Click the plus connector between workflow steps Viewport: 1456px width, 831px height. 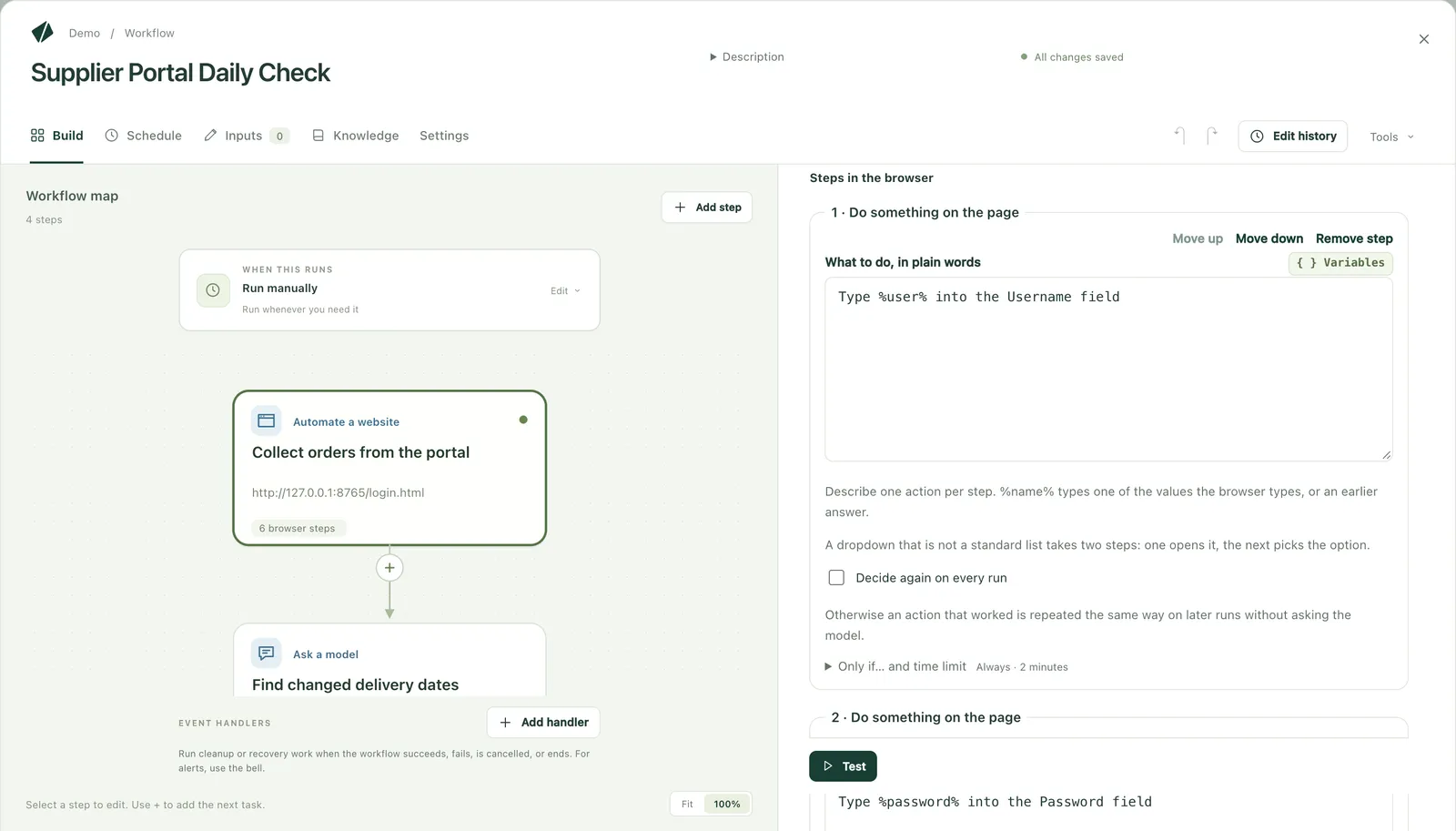click(x=389, y=568)
